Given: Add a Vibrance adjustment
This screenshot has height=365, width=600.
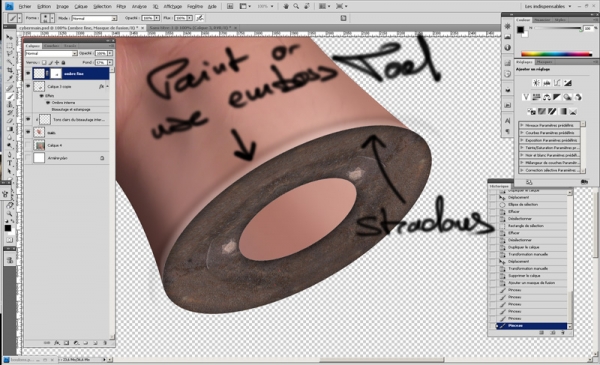Looking at the screenshot, I should coord(526,97).
